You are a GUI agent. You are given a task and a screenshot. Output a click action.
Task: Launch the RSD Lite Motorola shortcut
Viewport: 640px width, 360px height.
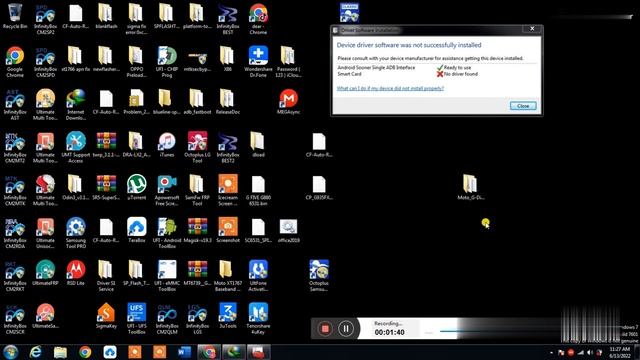coord(76,273)
